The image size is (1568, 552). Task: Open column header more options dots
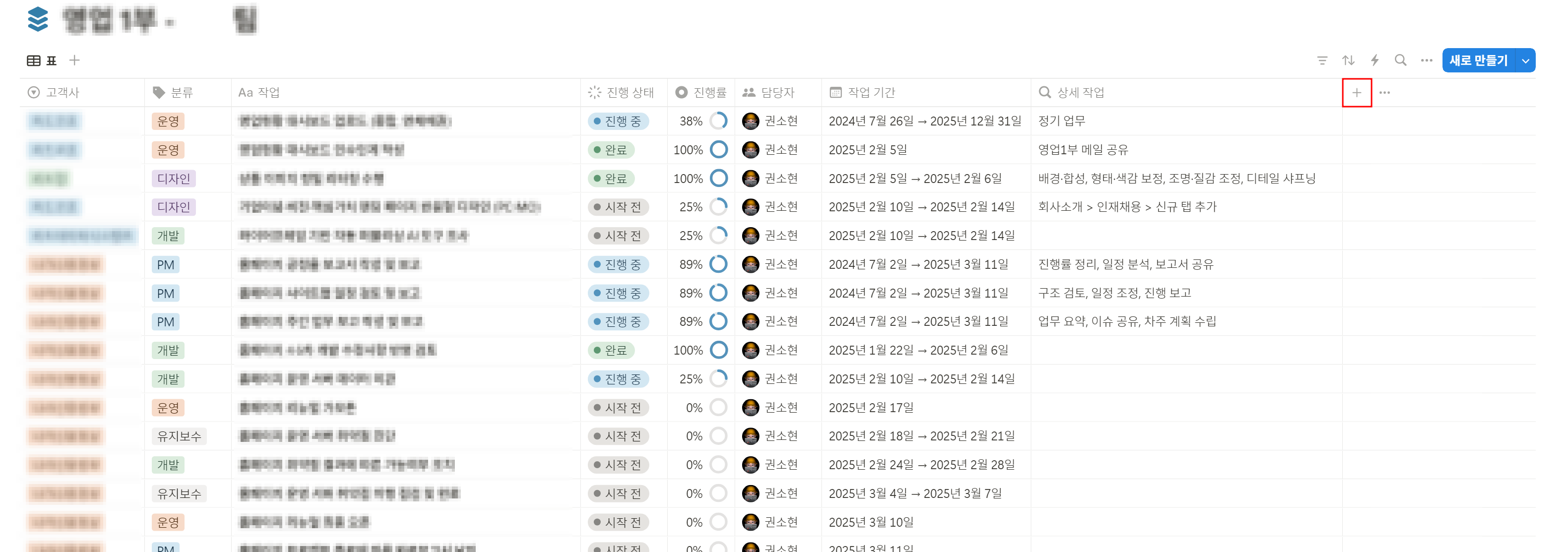[1384, 93]
